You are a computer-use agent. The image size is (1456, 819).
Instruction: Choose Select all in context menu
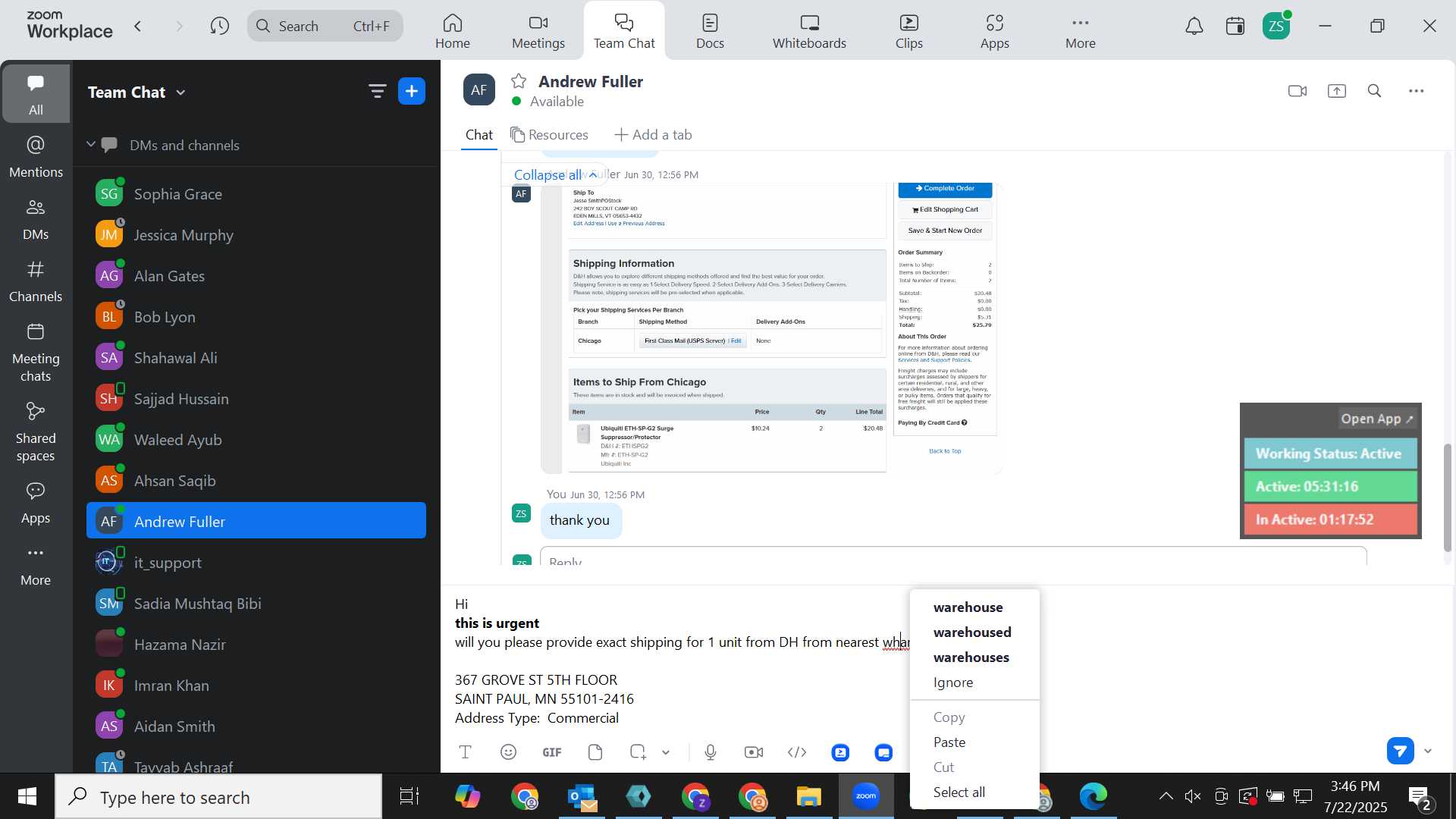click(959, 792)
